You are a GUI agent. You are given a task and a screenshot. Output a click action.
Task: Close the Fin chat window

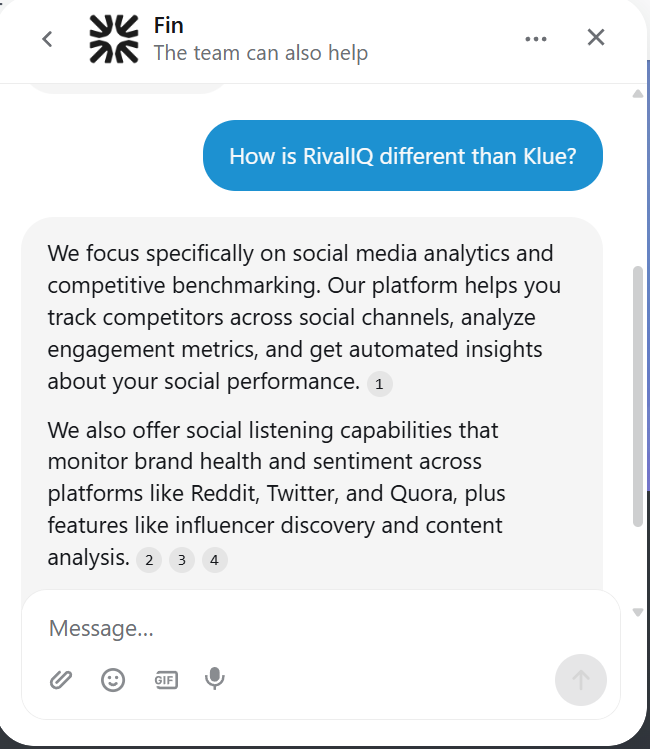coord(596,38)
